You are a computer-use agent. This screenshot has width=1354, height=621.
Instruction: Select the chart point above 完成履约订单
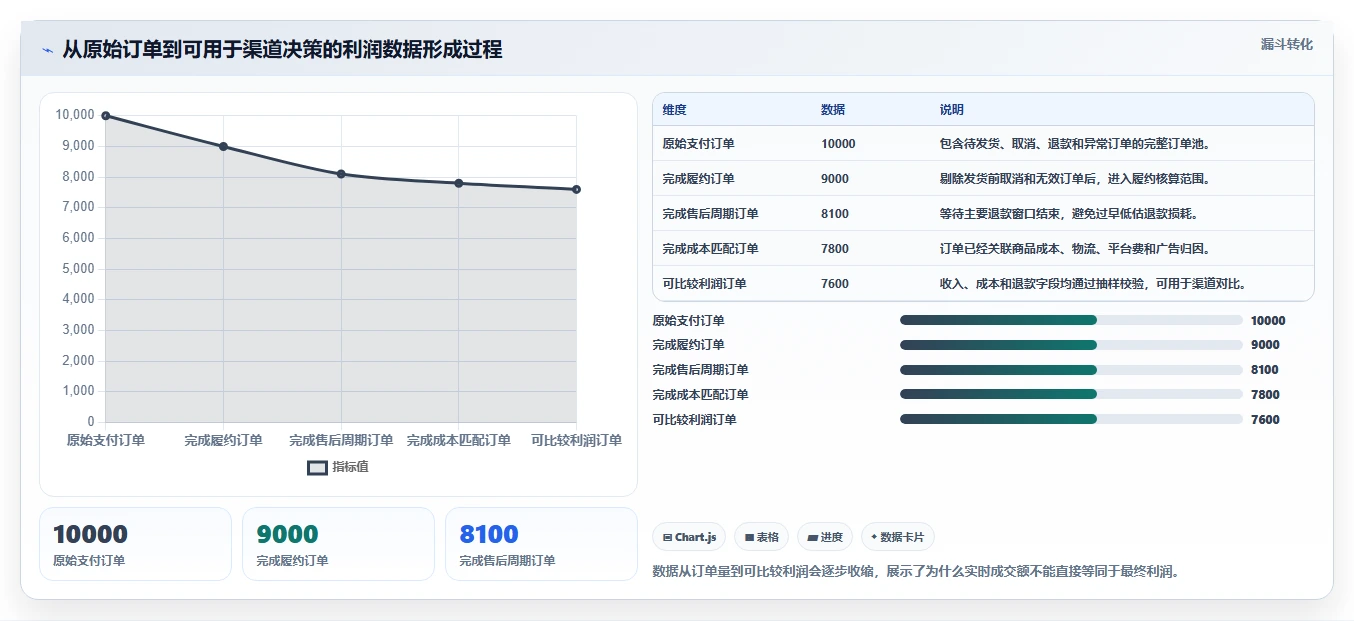click(x=223, y=146)
